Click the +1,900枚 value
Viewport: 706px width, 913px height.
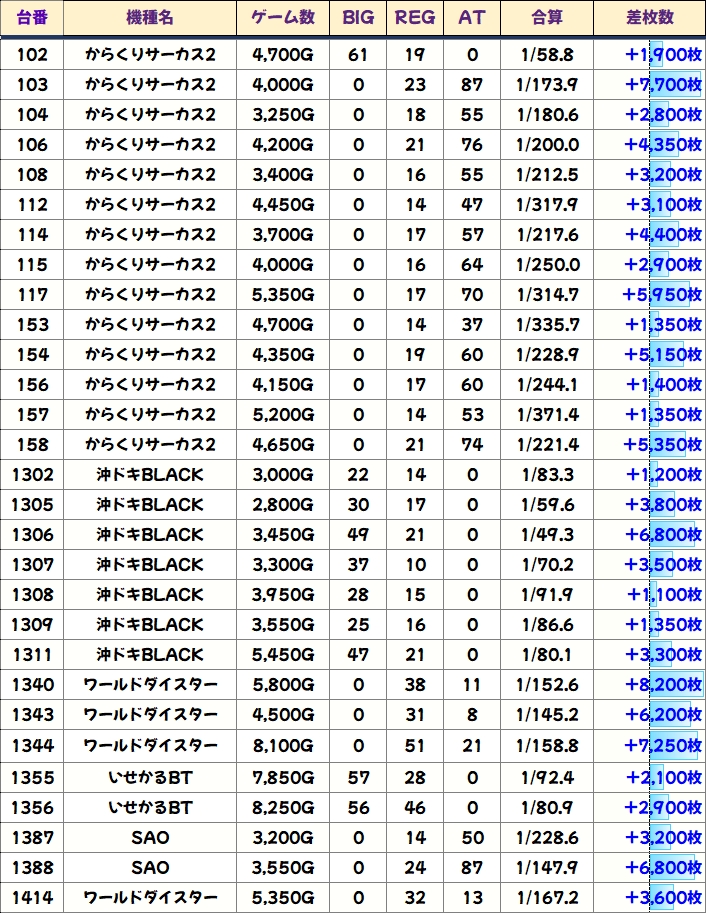click(x=663, y=55)
